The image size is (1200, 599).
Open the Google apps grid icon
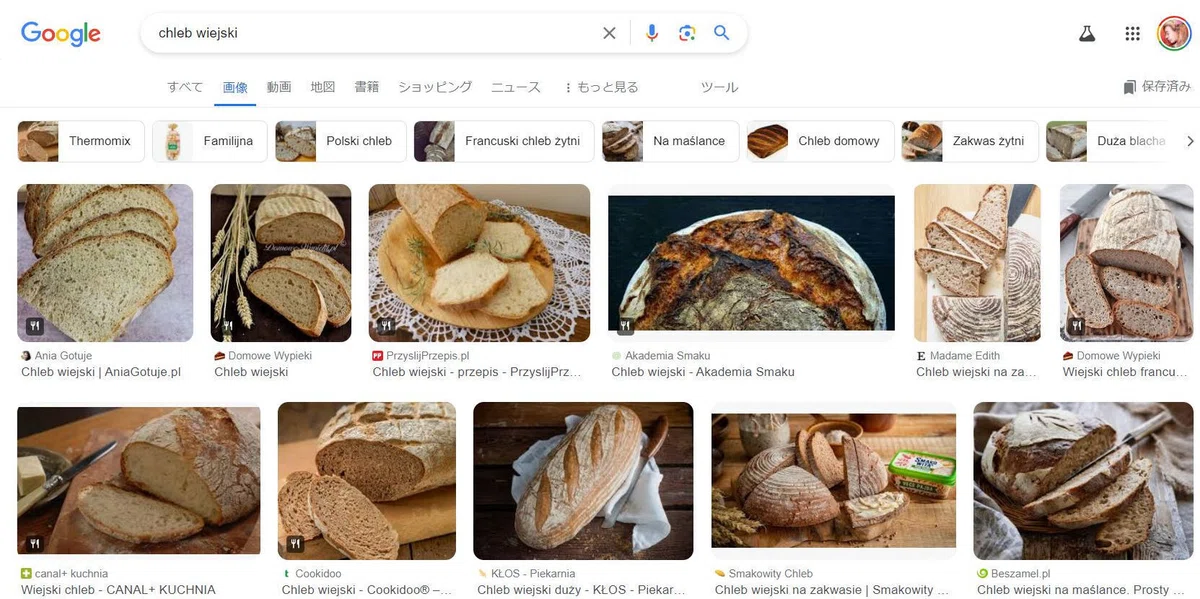coord(1132,33)
